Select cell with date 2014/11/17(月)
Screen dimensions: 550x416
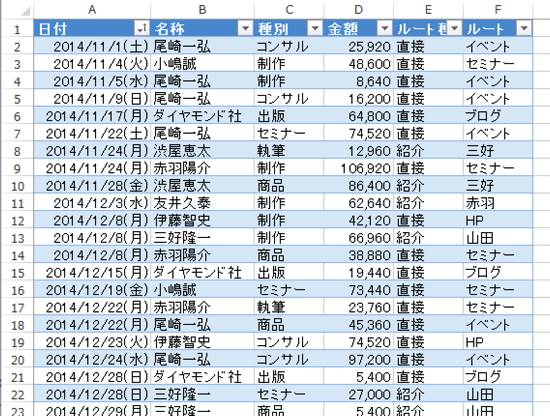coord(92,116)
